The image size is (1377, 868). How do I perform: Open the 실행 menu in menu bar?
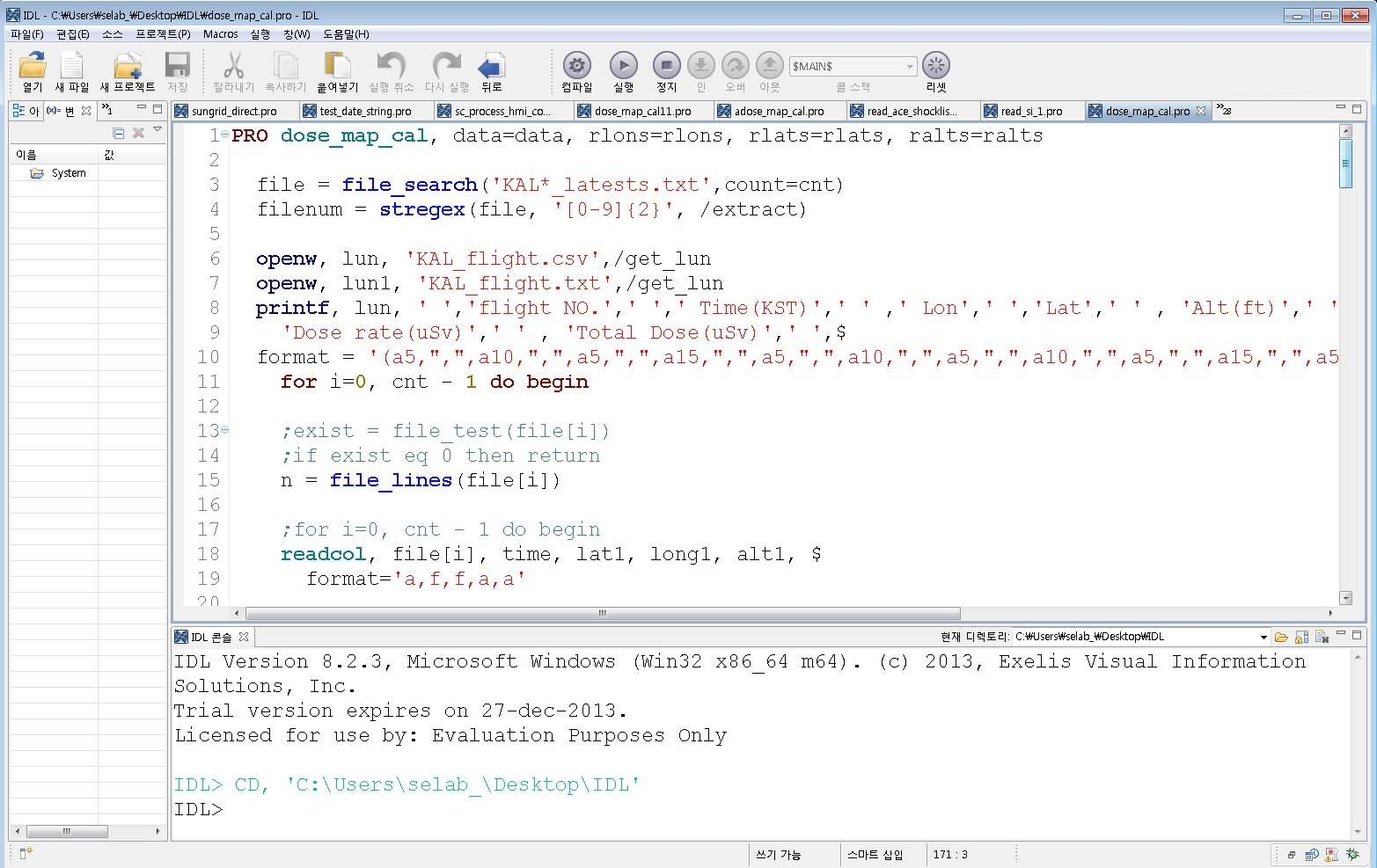point(260,34)
